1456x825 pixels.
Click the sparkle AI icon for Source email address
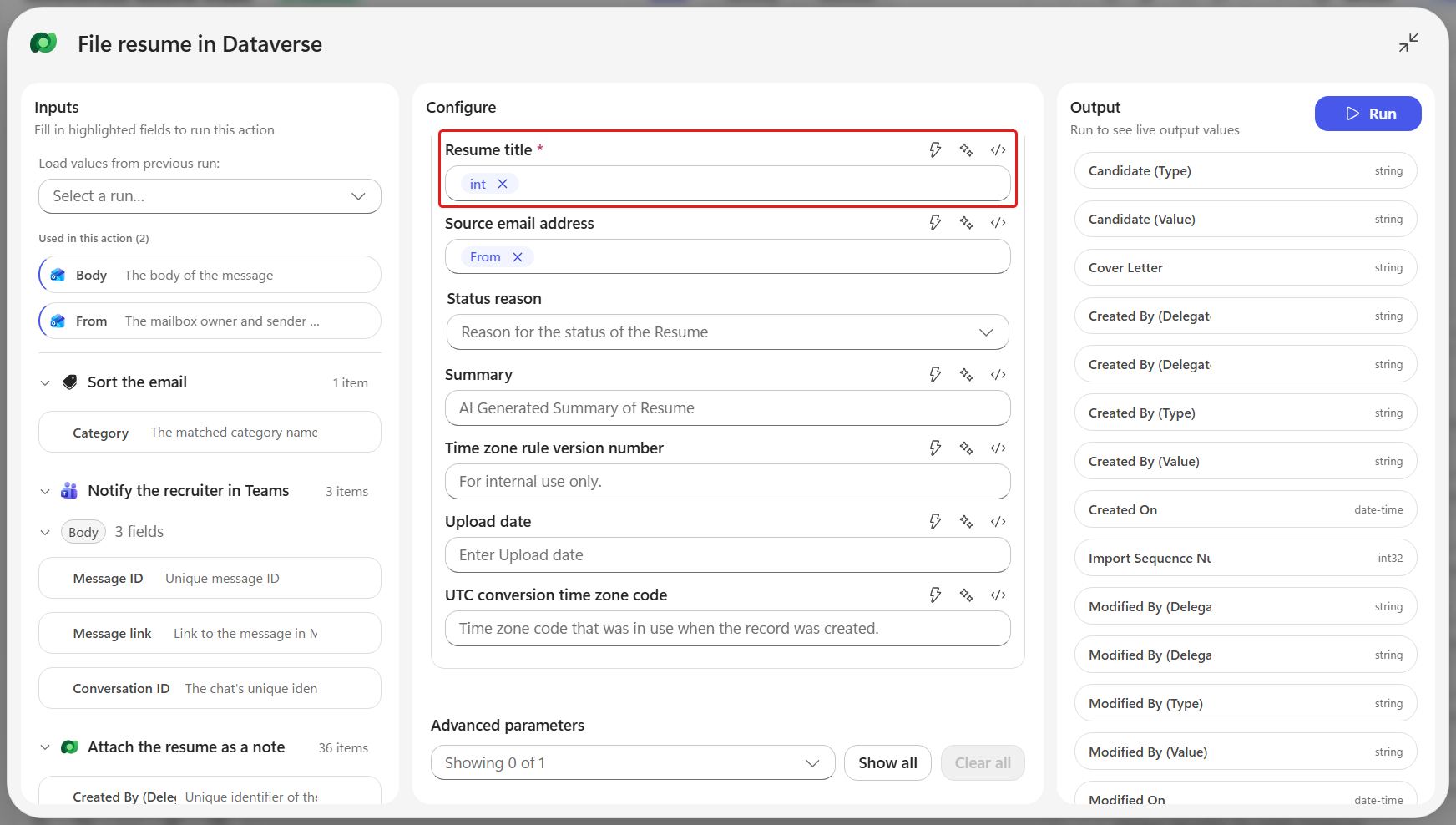click(x=967, y=223)
